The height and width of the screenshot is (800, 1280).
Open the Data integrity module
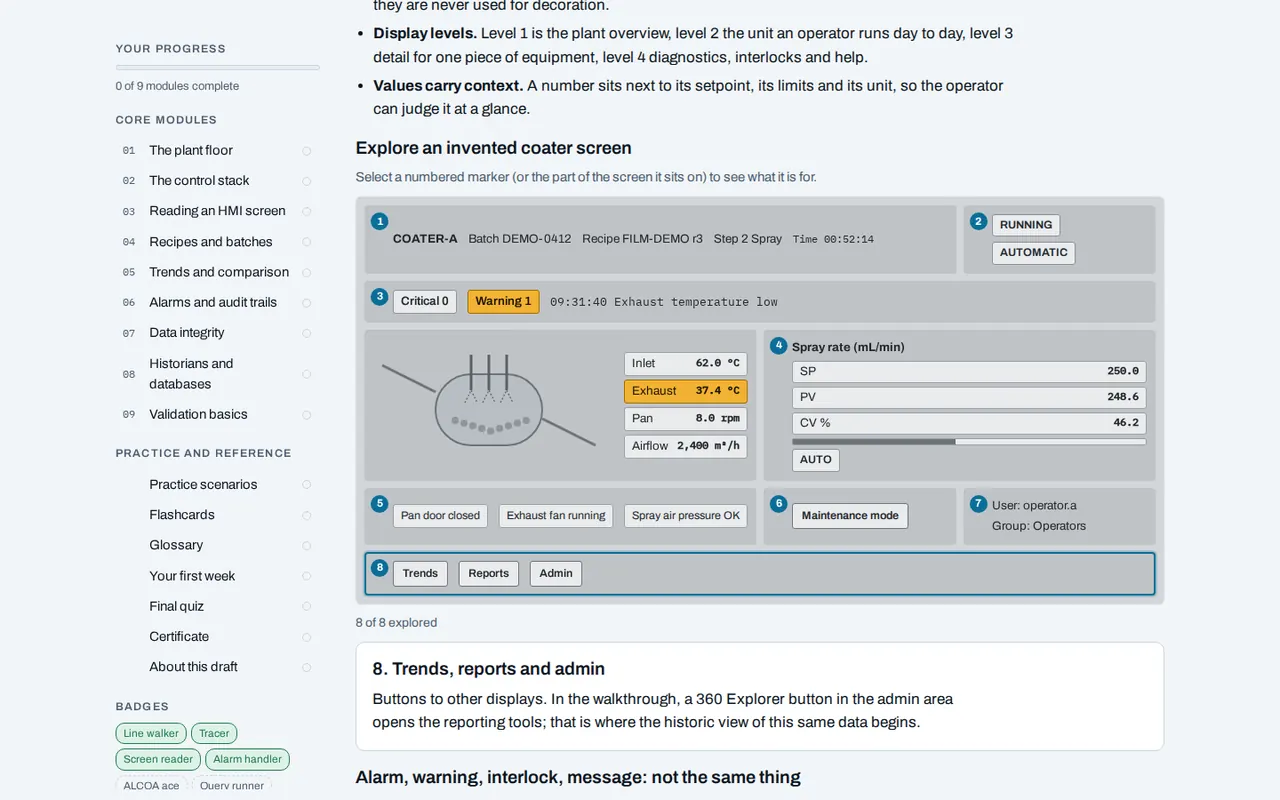[217, 333]
